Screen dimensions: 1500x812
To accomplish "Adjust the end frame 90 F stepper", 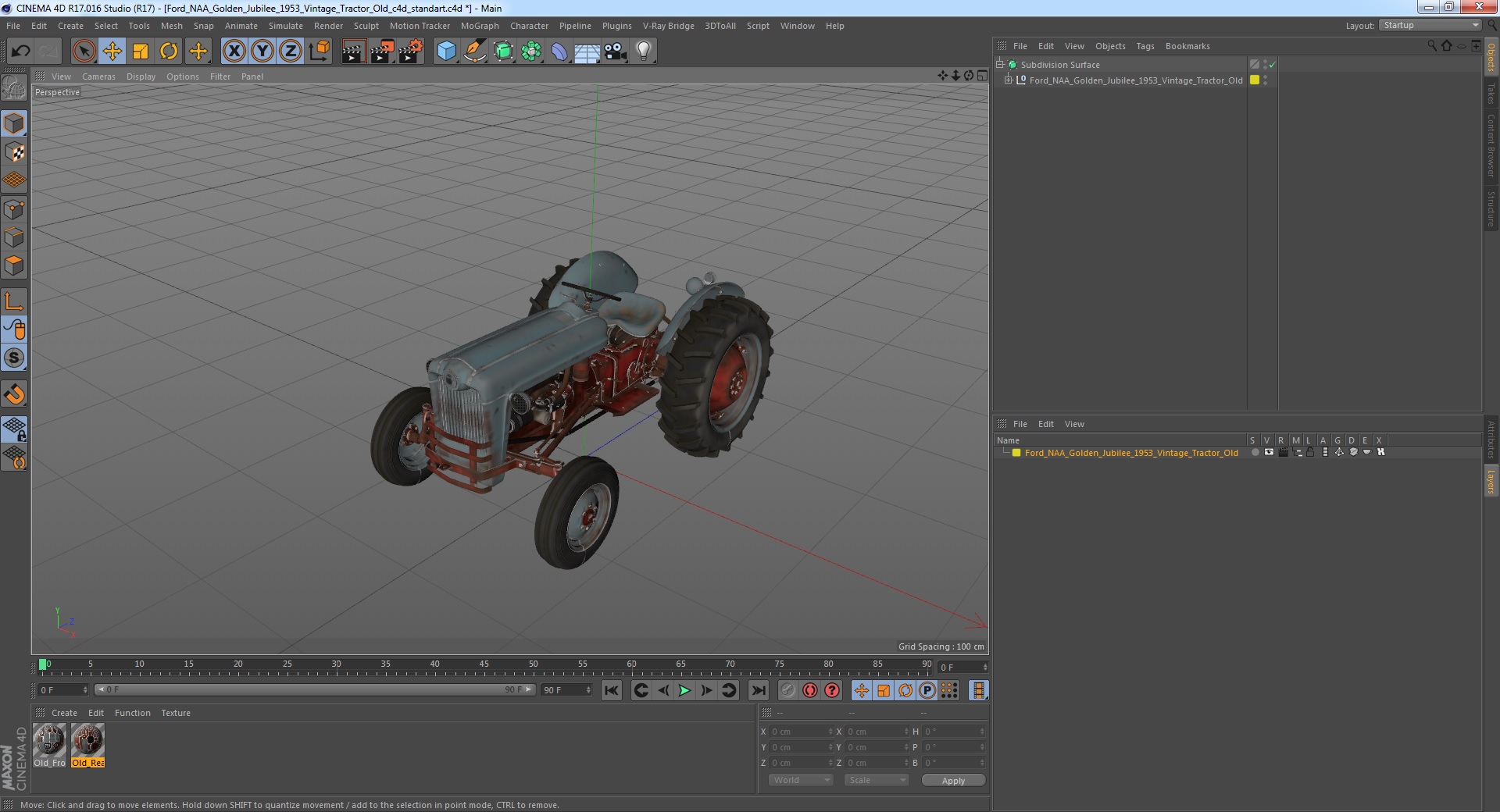I will point(588,690).
